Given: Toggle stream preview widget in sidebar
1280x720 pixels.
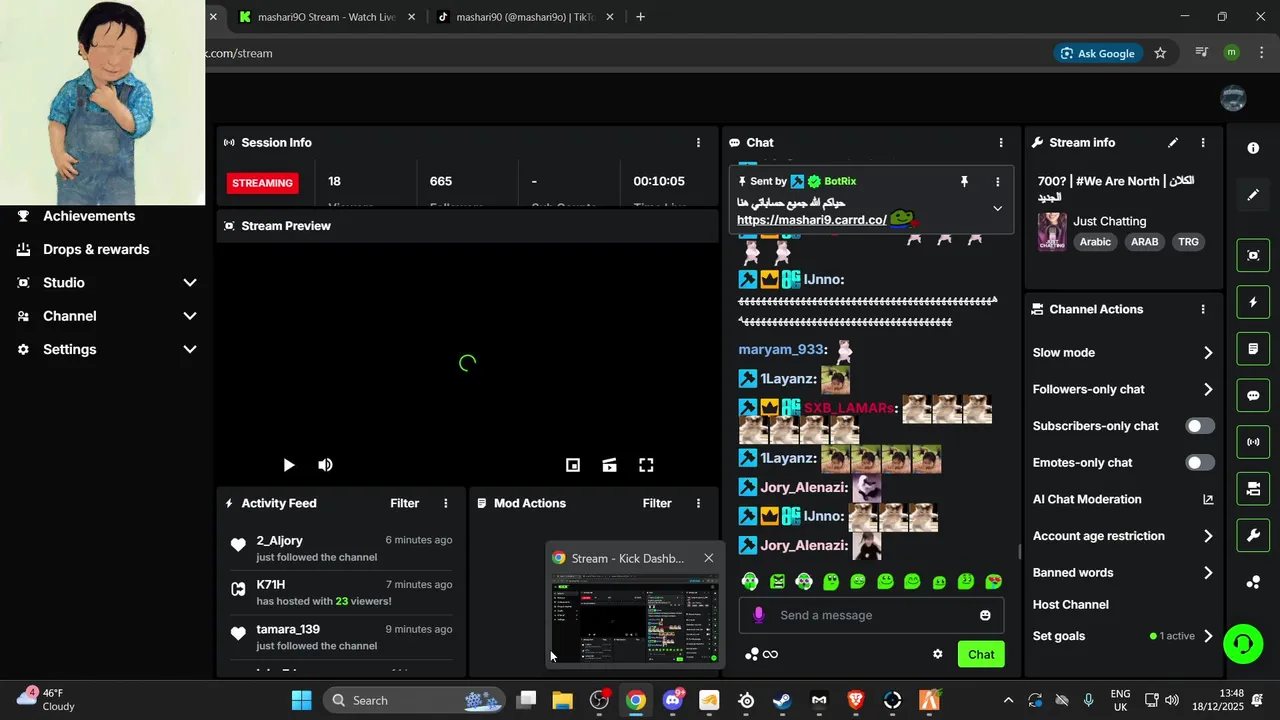Looking at the screenshot, I should point(1253,255).
